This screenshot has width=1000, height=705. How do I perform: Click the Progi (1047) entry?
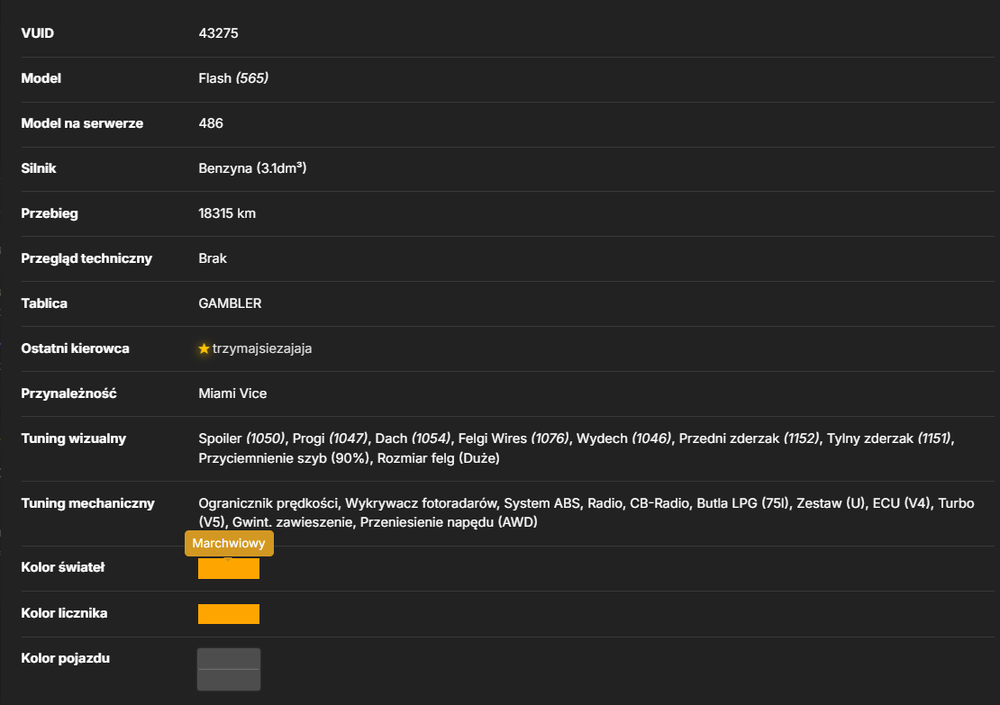coord(330,438)
